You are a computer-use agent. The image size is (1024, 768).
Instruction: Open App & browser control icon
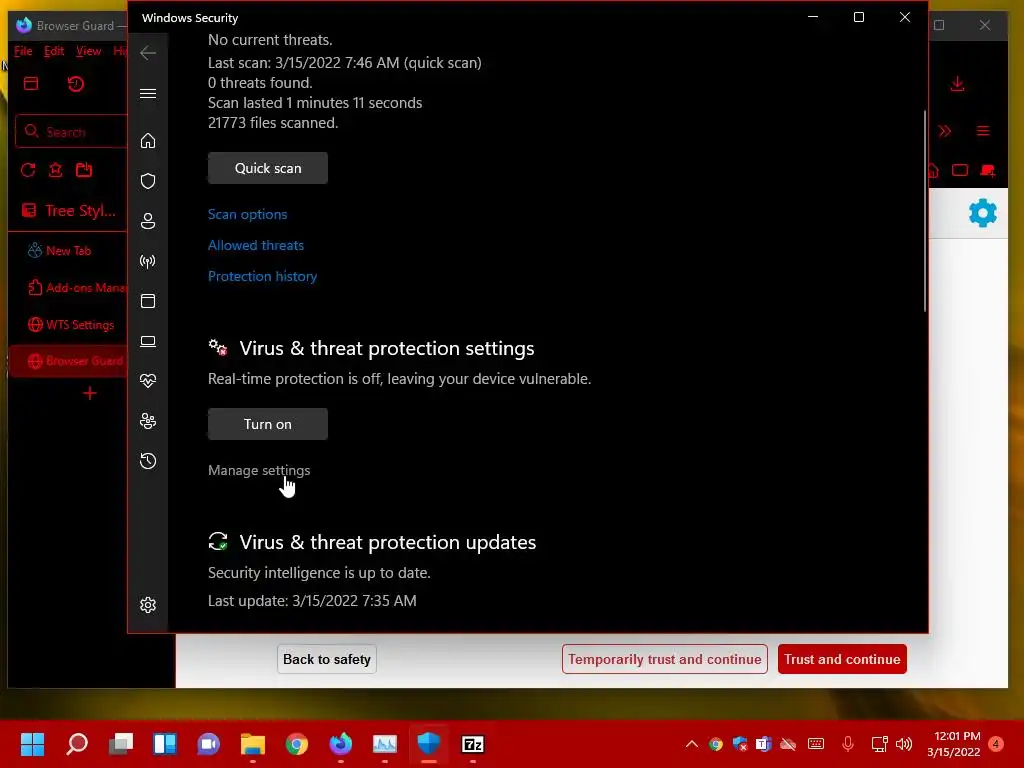[148, 301]
